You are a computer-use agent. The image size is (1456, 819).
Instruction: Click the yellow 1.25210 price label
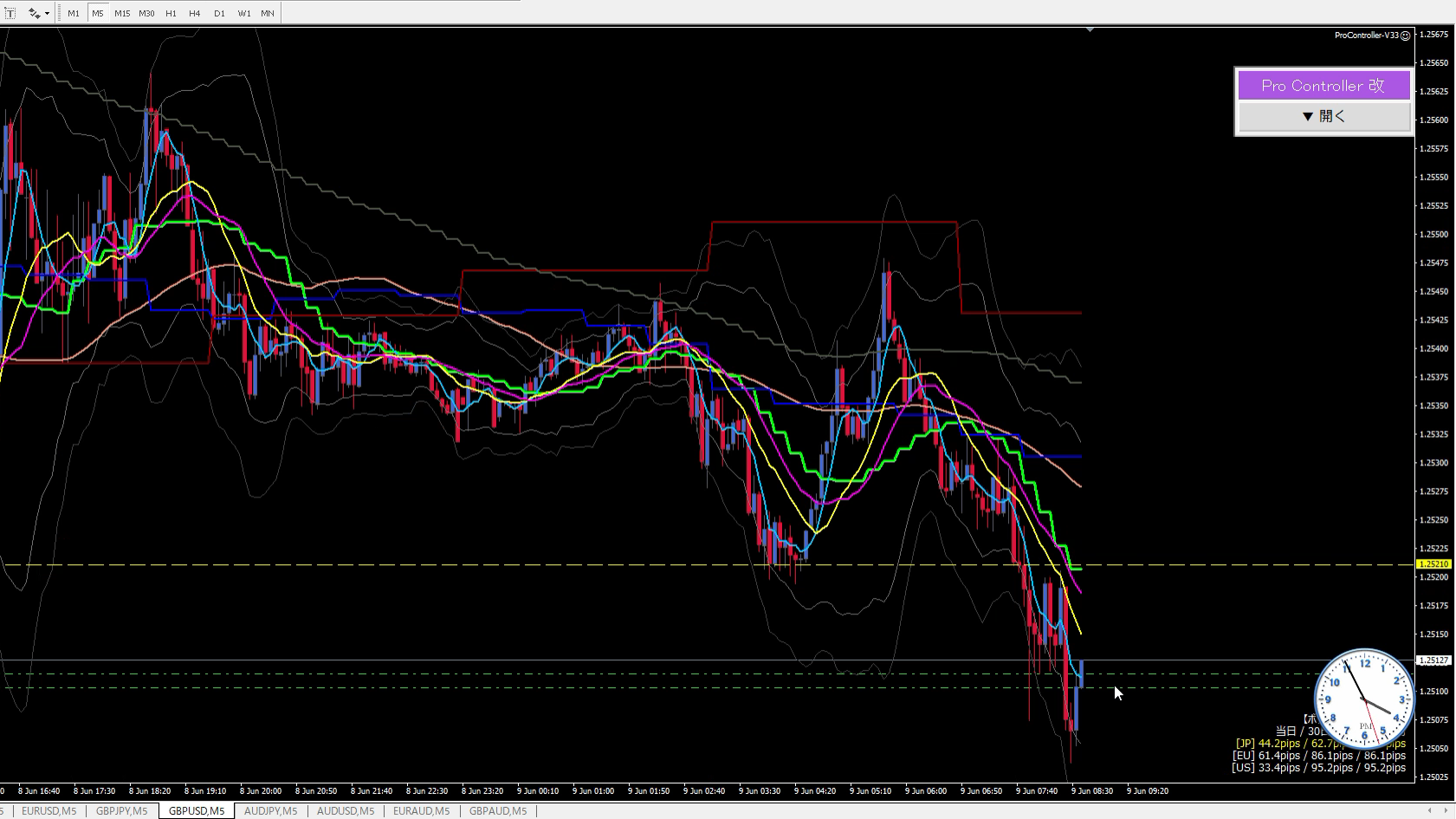tap(1433, 564)
